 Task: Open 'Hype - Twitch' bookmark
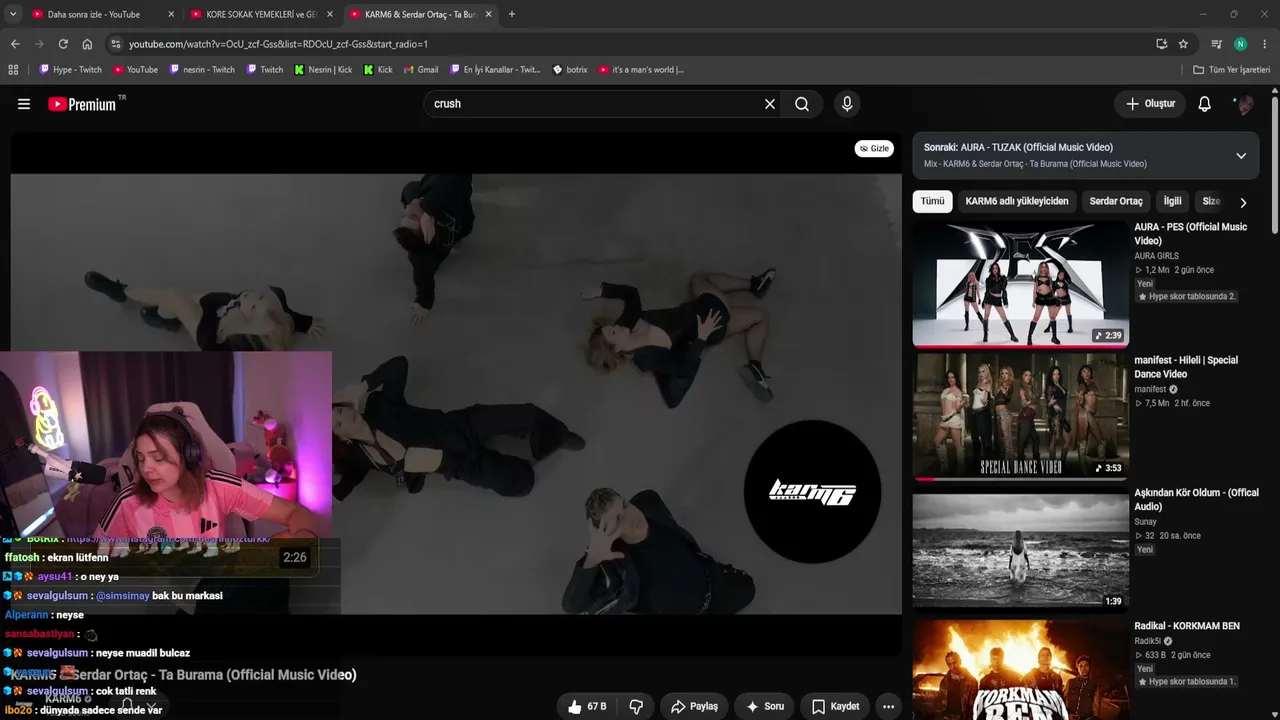pos(70,70)
